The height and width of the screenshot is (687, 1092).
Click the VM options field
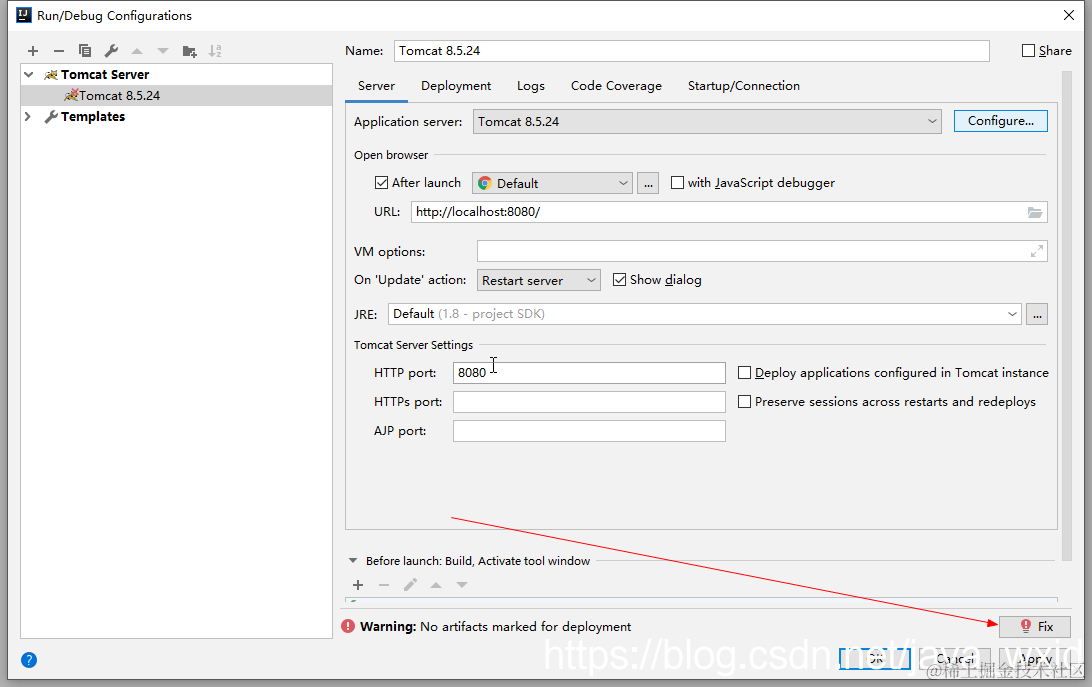pos(762,252)
